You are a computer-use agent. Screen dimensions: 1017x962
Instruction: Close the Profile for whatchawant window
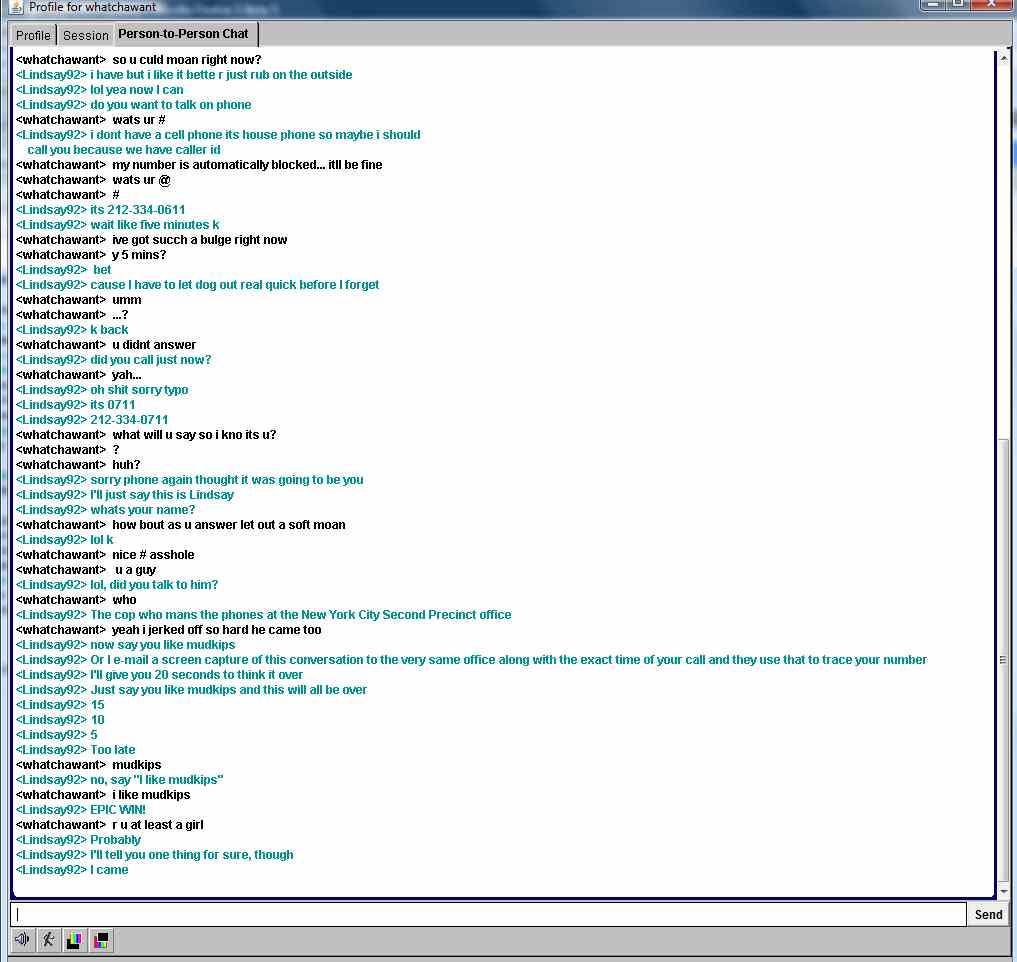pos(991,5)
